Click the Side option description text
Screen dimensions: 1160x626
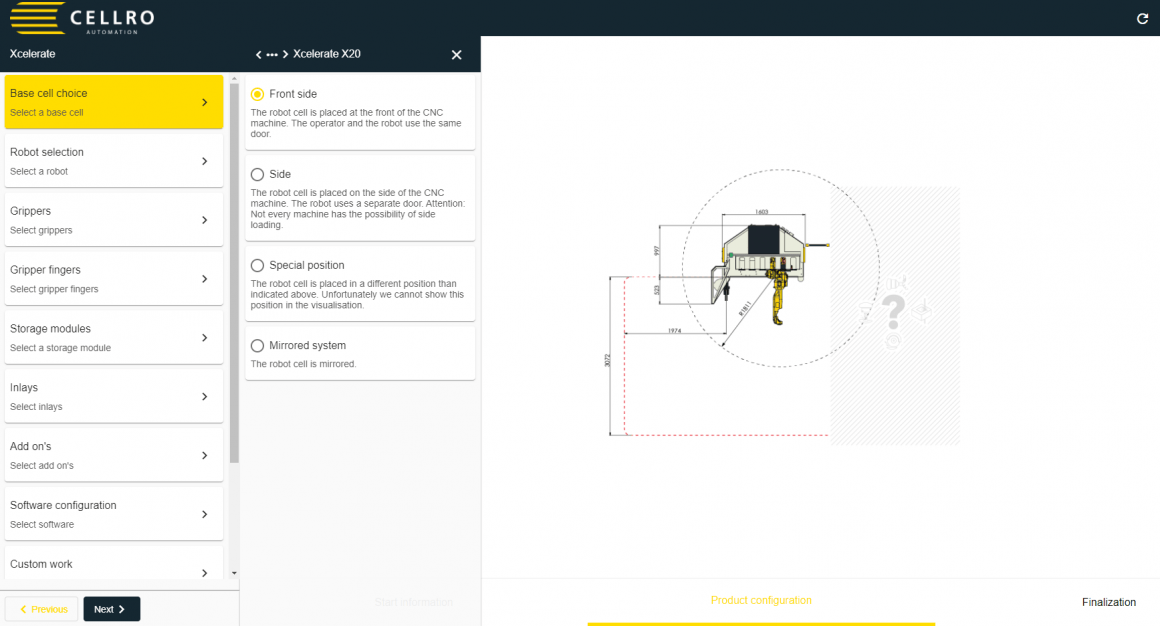358,209
